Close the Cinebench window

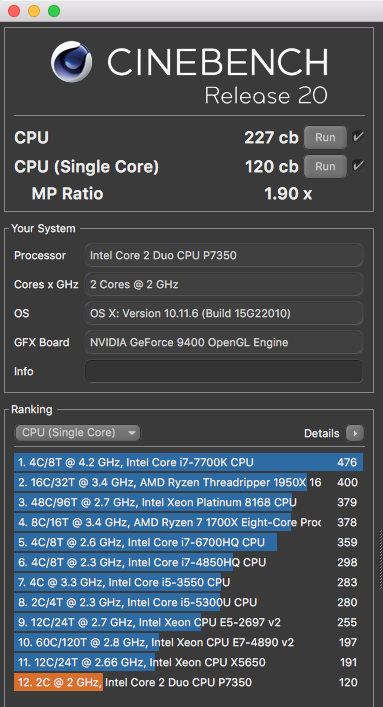[x=14, y=11]
